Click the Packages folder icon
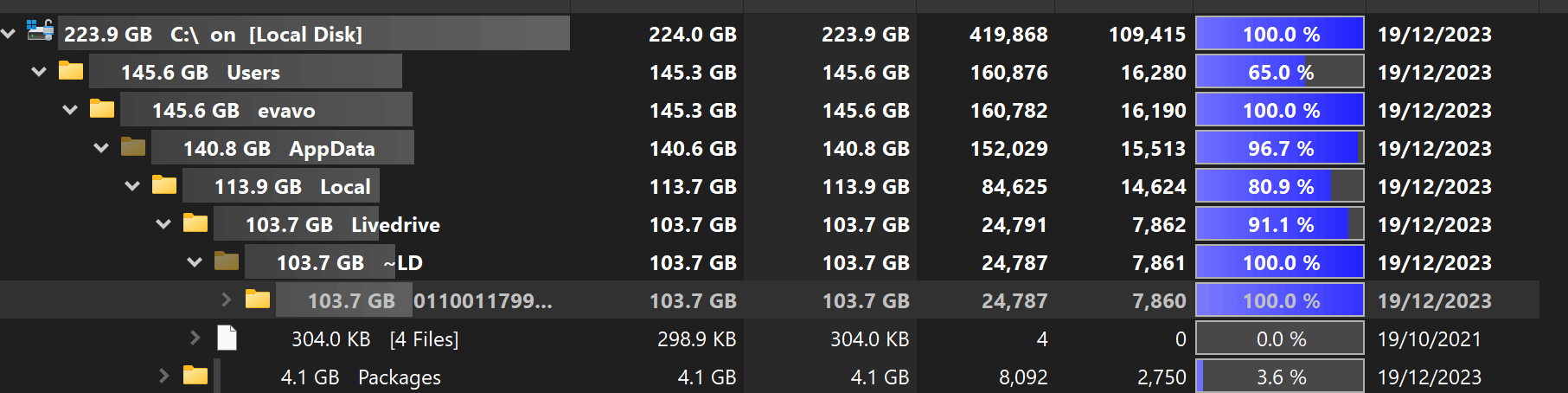 pyautogui.click(x=195, y=376)
